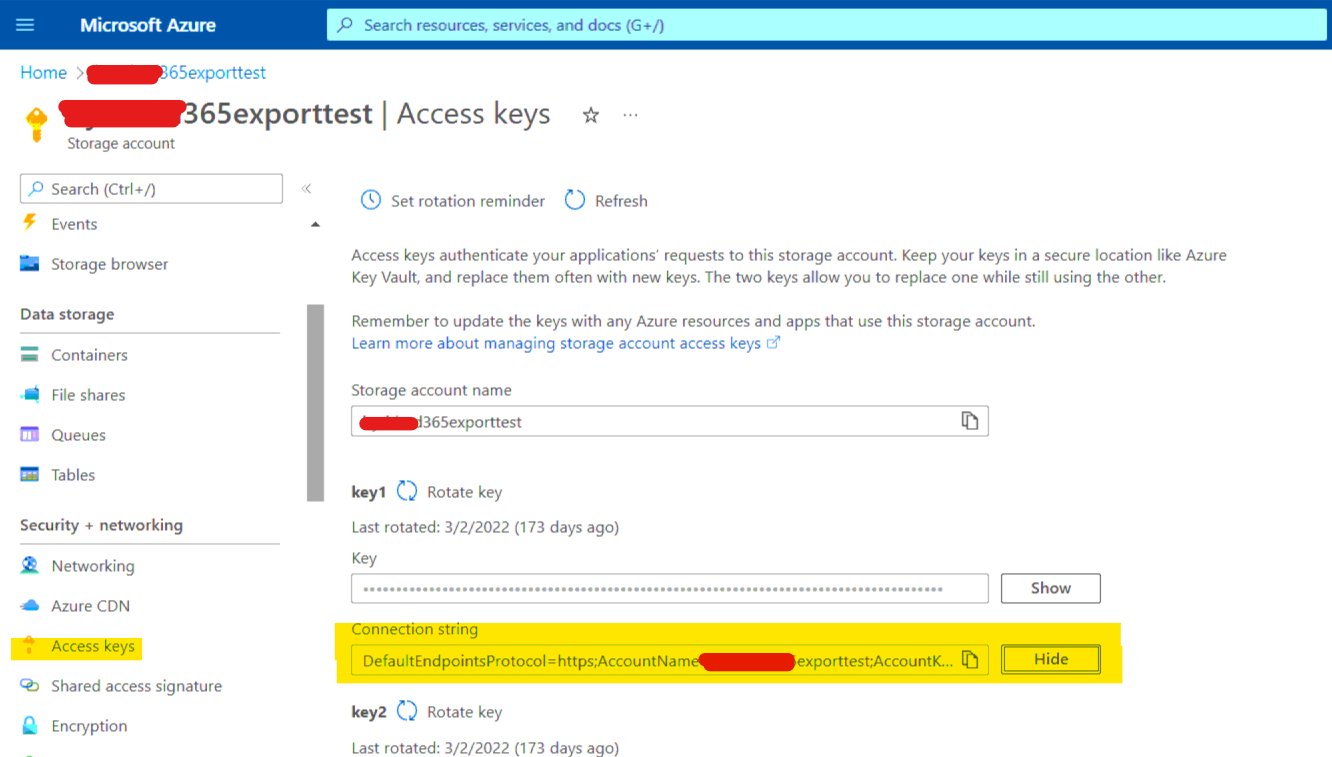1332x757 pixels.
Task: Click the Tables icon
Action: click(x=30, y=475)
